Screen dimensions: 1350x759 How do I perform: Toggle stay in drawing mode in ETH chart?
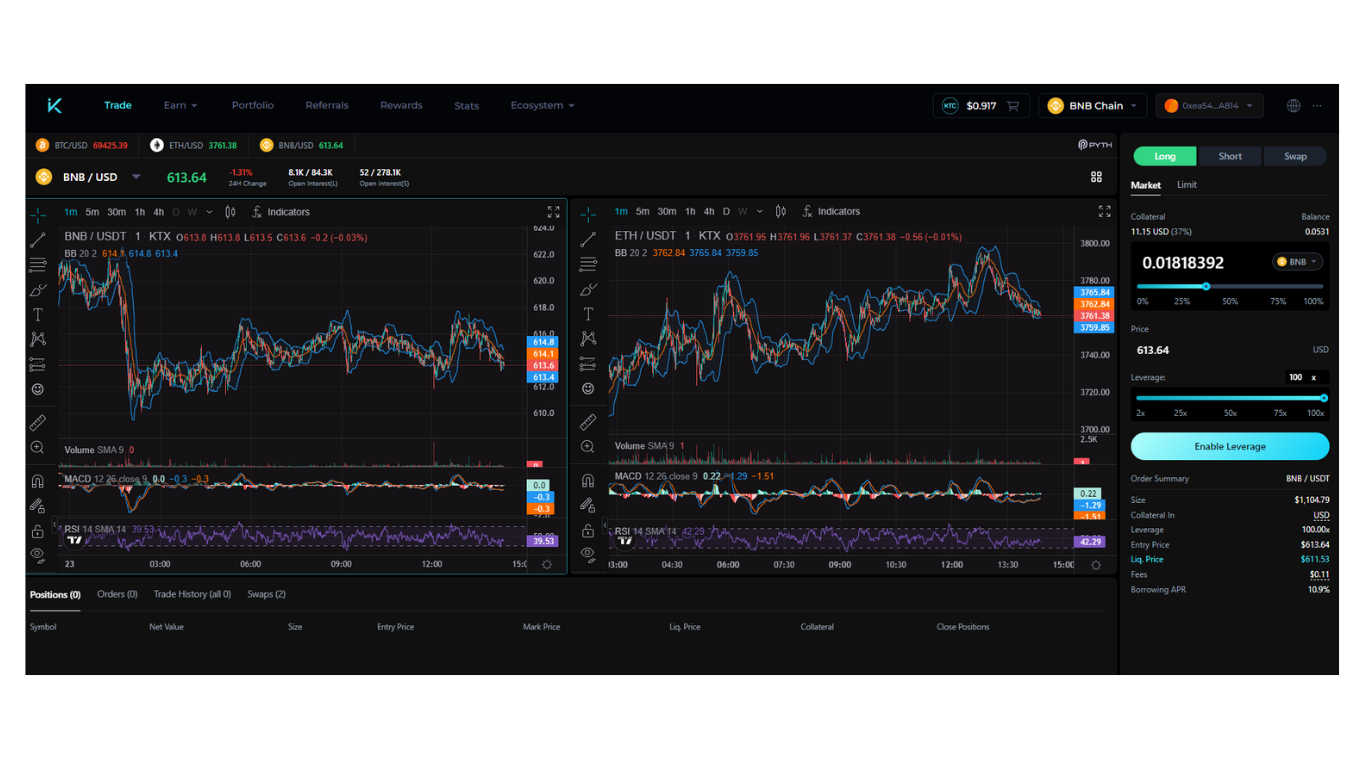[x=588, y=505]
